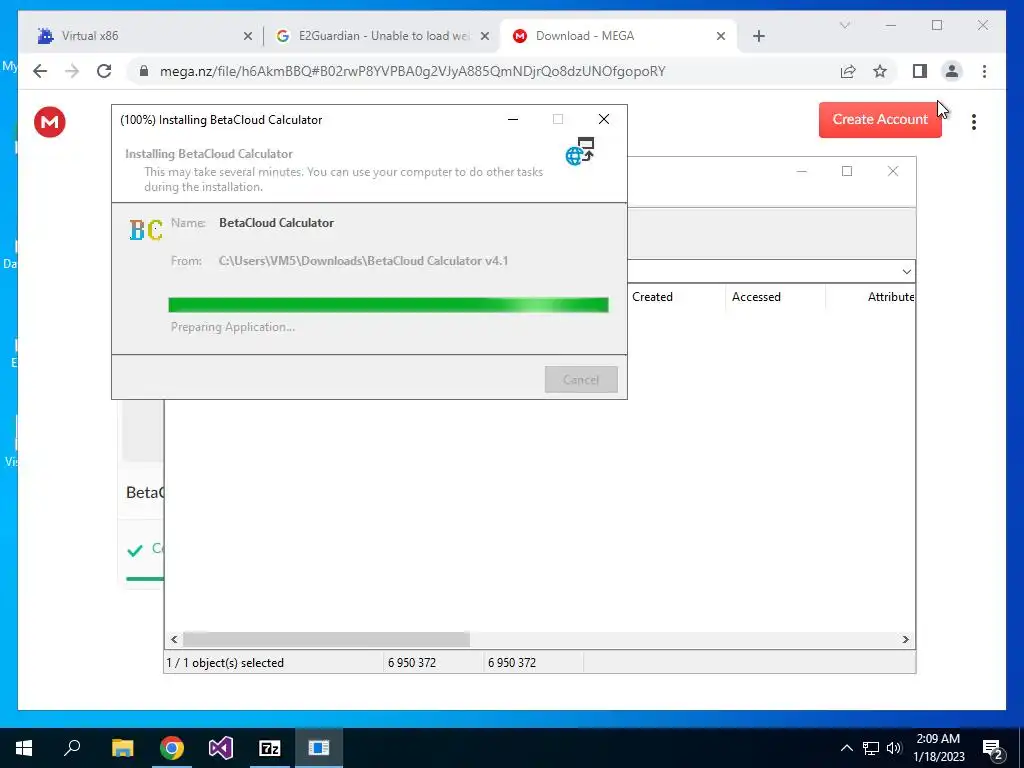Click the 'BetaCloud Calculator' name value
The image size is (1024, 768).
(276, 223)
